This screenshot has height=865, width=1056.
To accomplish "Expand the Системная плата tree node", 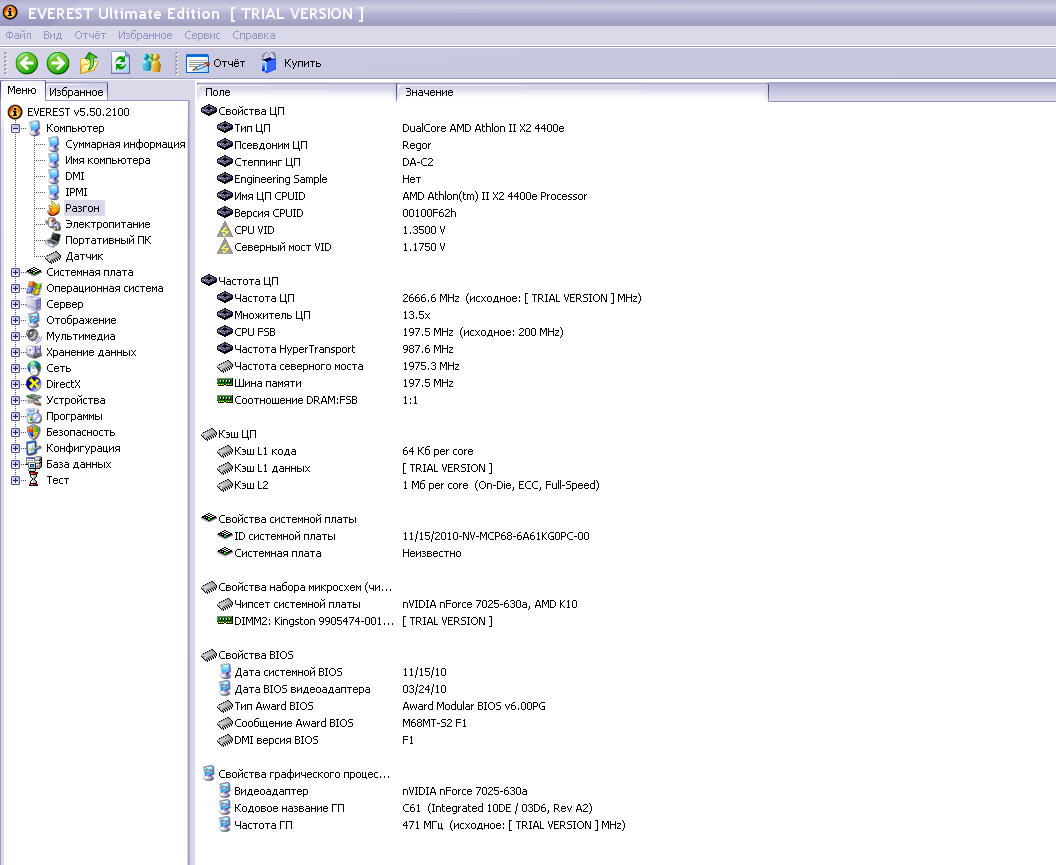I will pyautogui.click(x=15, y=272).
